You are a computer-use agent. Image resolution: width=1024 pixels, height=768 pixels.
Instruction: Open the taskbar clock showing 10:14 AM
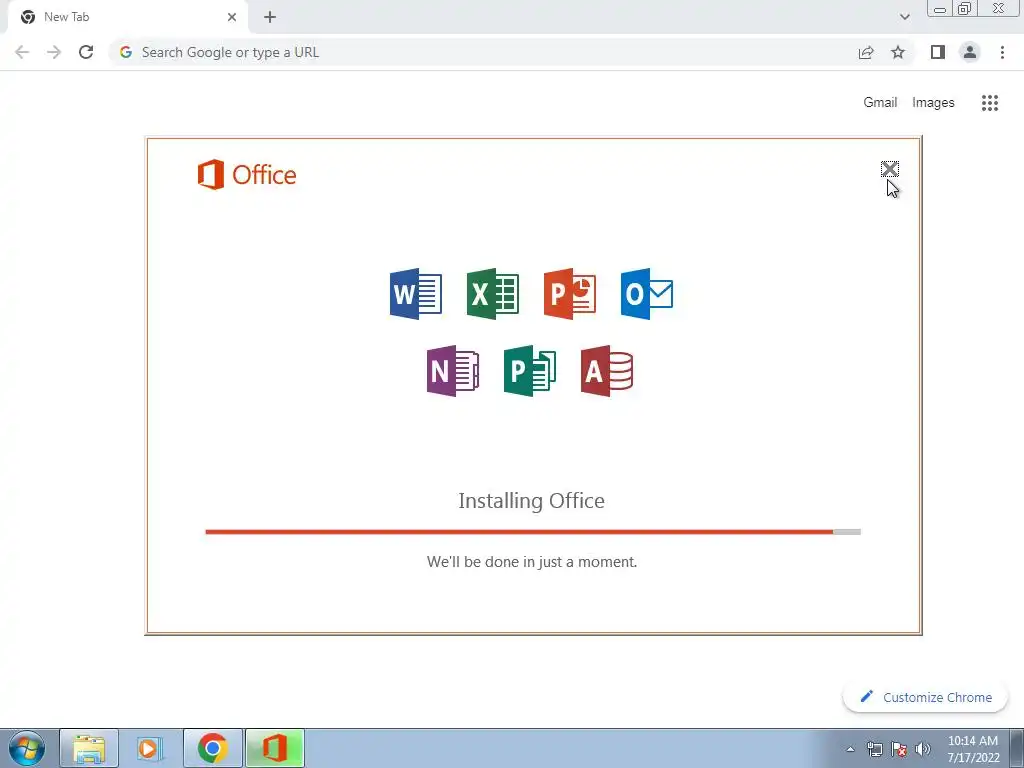[x=973, y=749]
